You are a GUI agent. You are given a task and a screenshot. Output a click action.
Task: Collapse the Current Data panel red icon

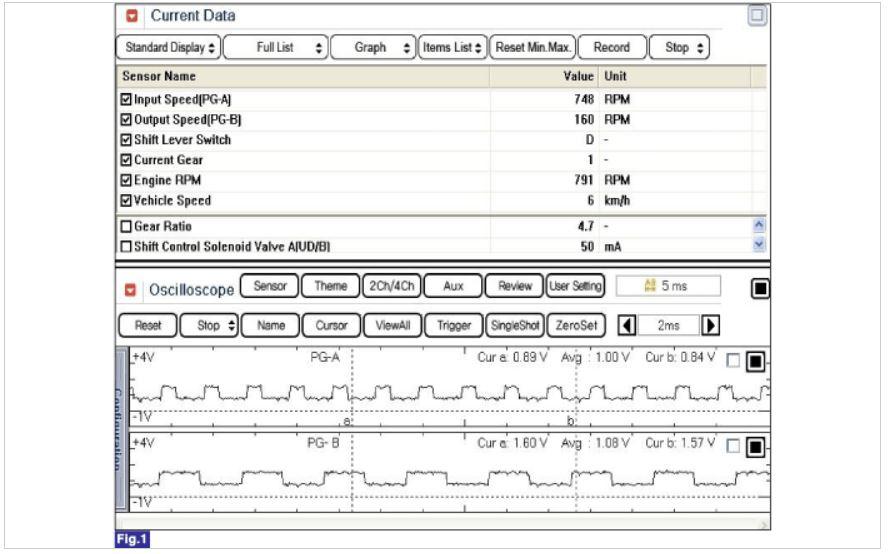coord(132,16)
